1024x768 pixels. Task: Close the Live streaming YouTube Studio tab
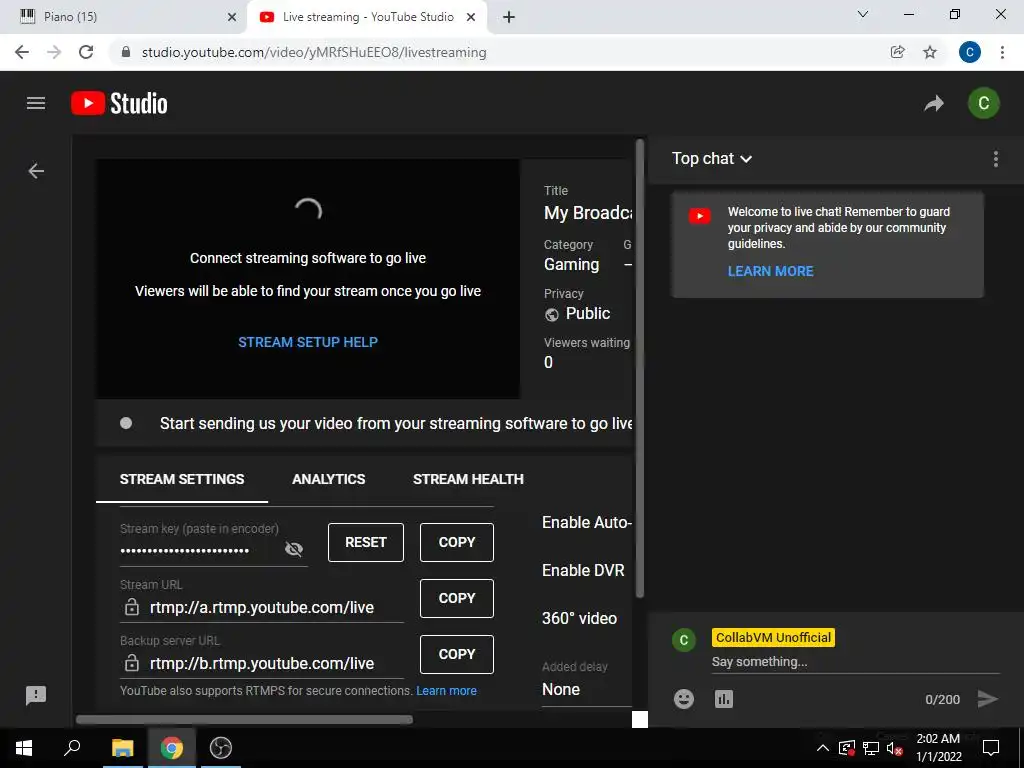(471, 17)
